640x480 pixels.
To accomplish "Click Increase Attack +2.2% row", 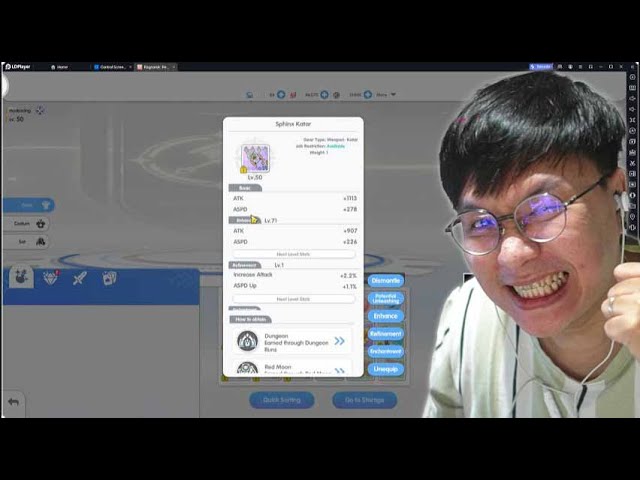I will [x=294, y=275].
